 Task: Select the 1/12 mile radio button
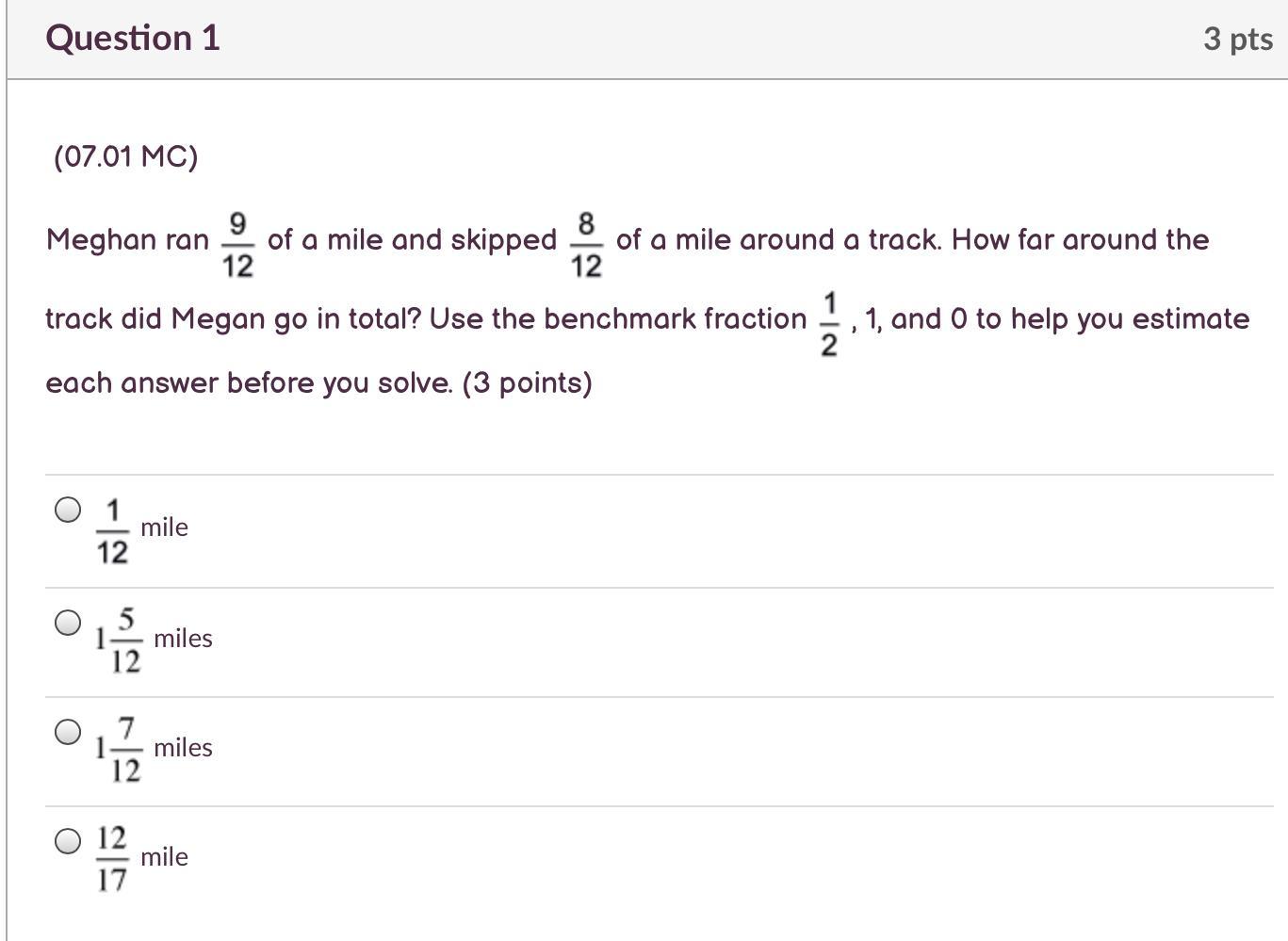click(x=68, y=511)
